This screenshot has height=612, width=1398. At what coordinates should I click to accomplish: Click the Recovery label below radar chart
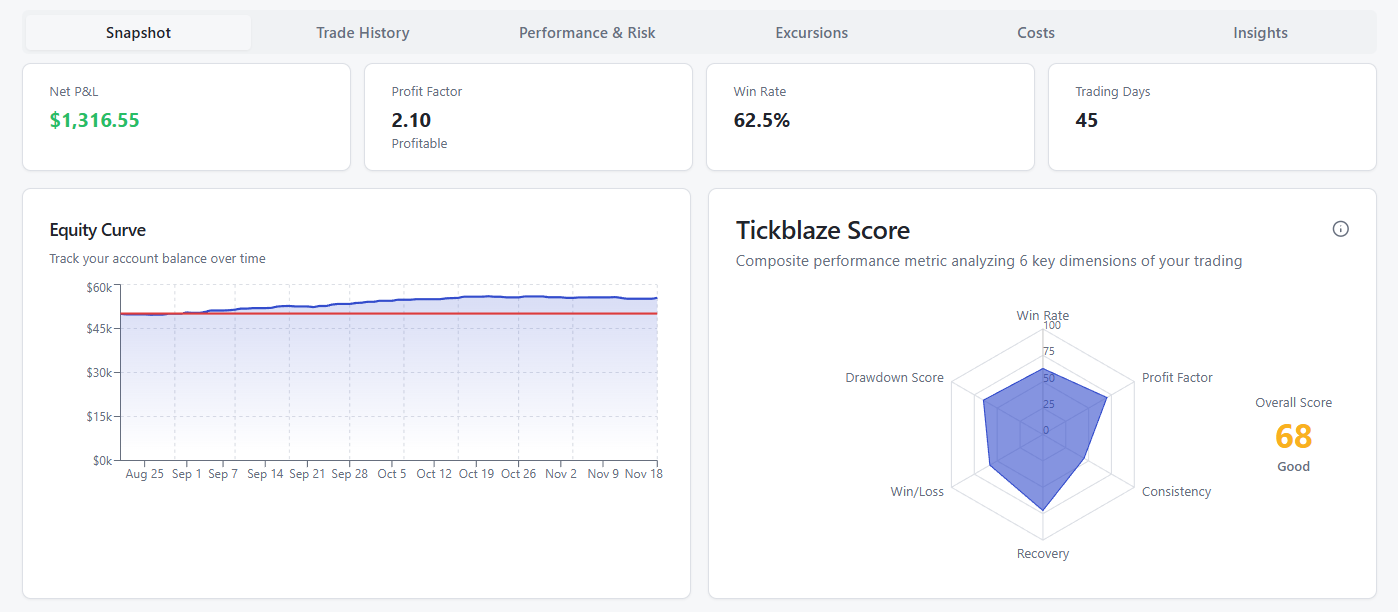1043,554
